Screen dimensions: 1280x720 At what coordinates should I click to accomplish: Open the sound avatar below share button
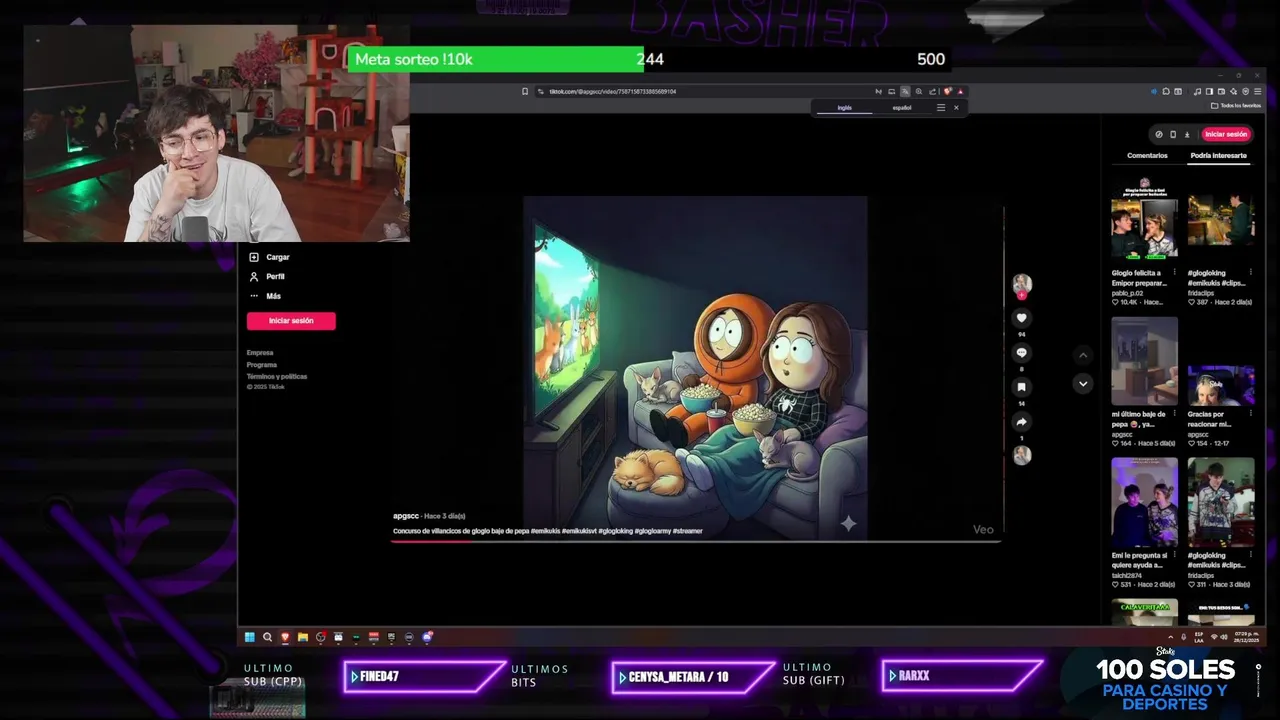pos(1021,455)
